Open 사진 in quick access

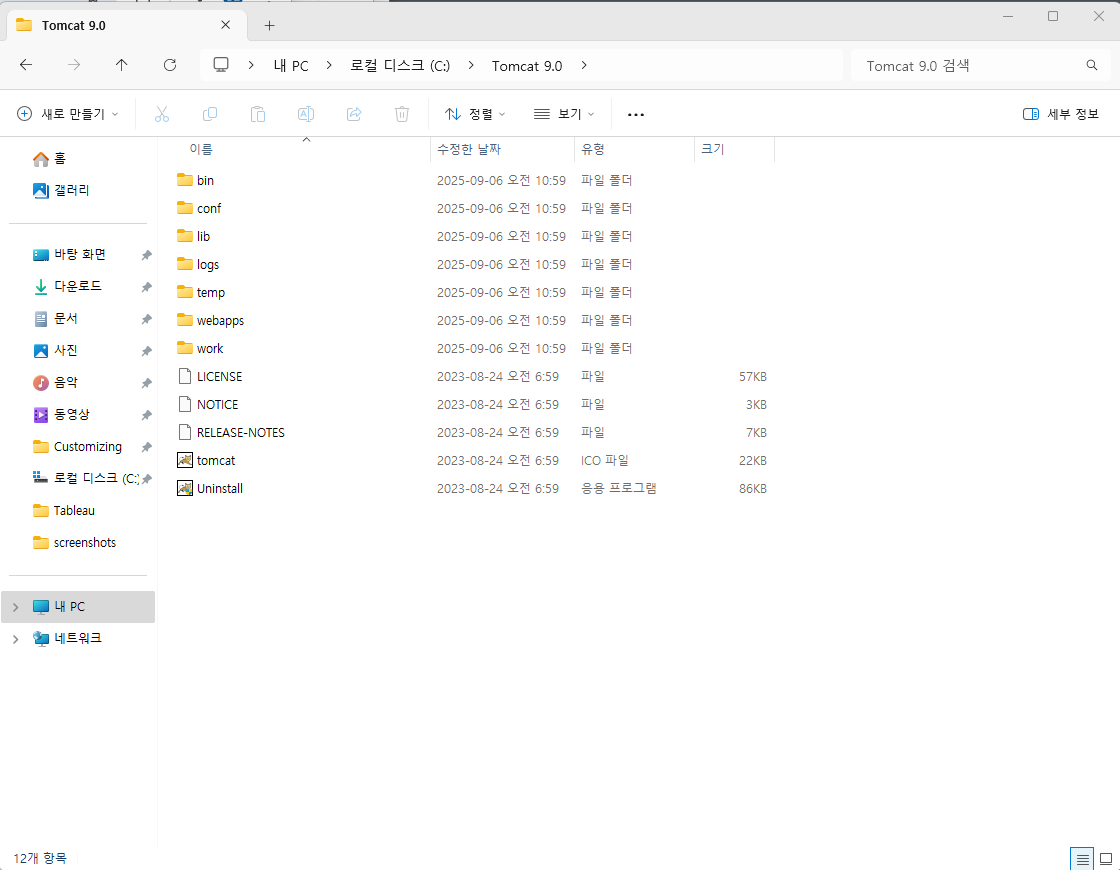[66, 351]
